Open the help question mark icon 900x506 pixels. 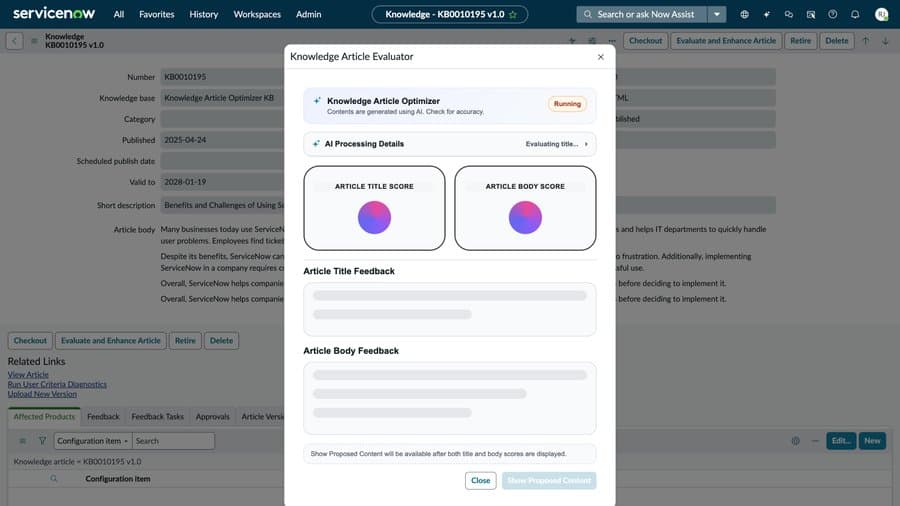coord(832,14)
